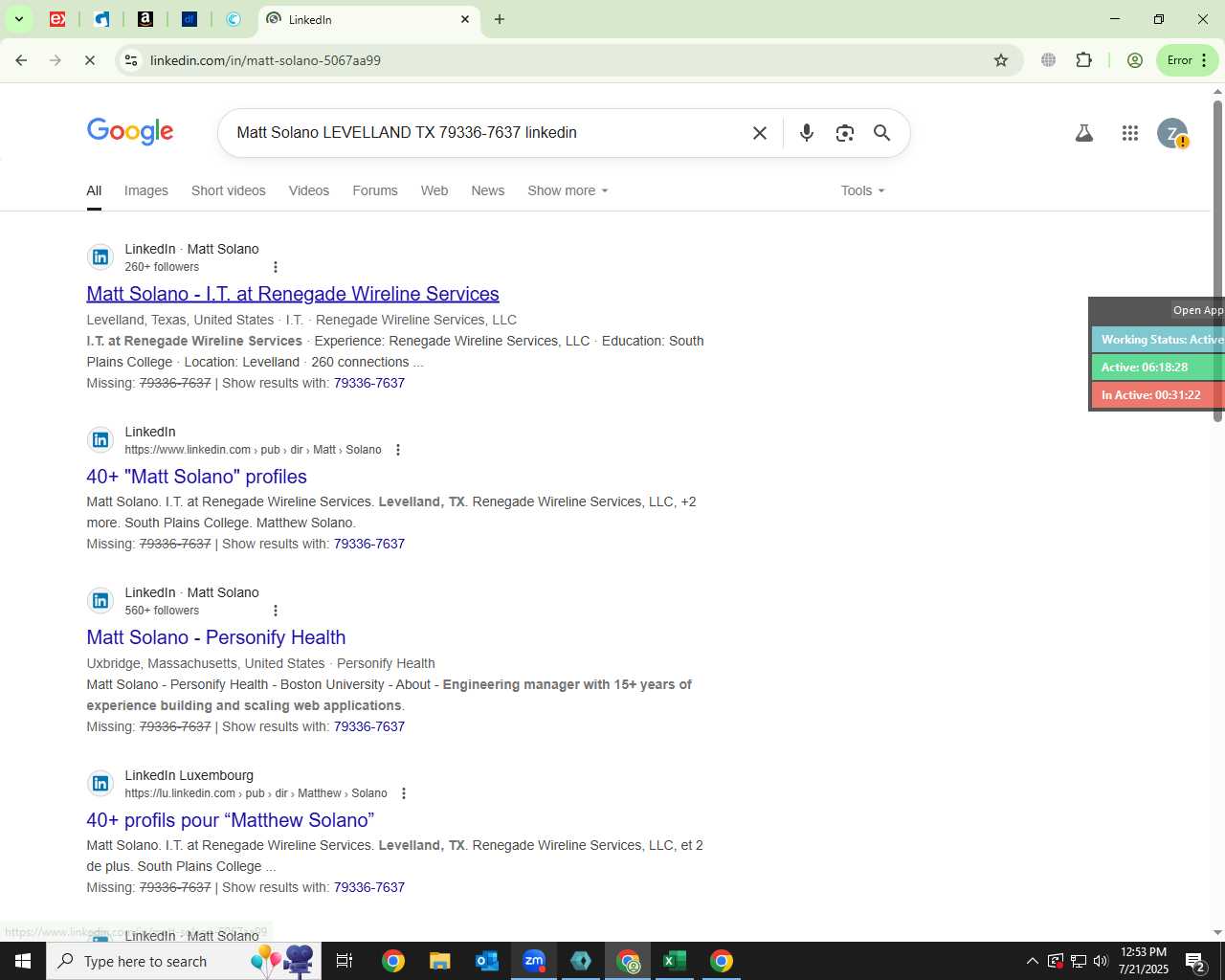This screenshot has height=980, width=1225.
Task: Open Matt Solano - Personify Health link
Action: 216,637
